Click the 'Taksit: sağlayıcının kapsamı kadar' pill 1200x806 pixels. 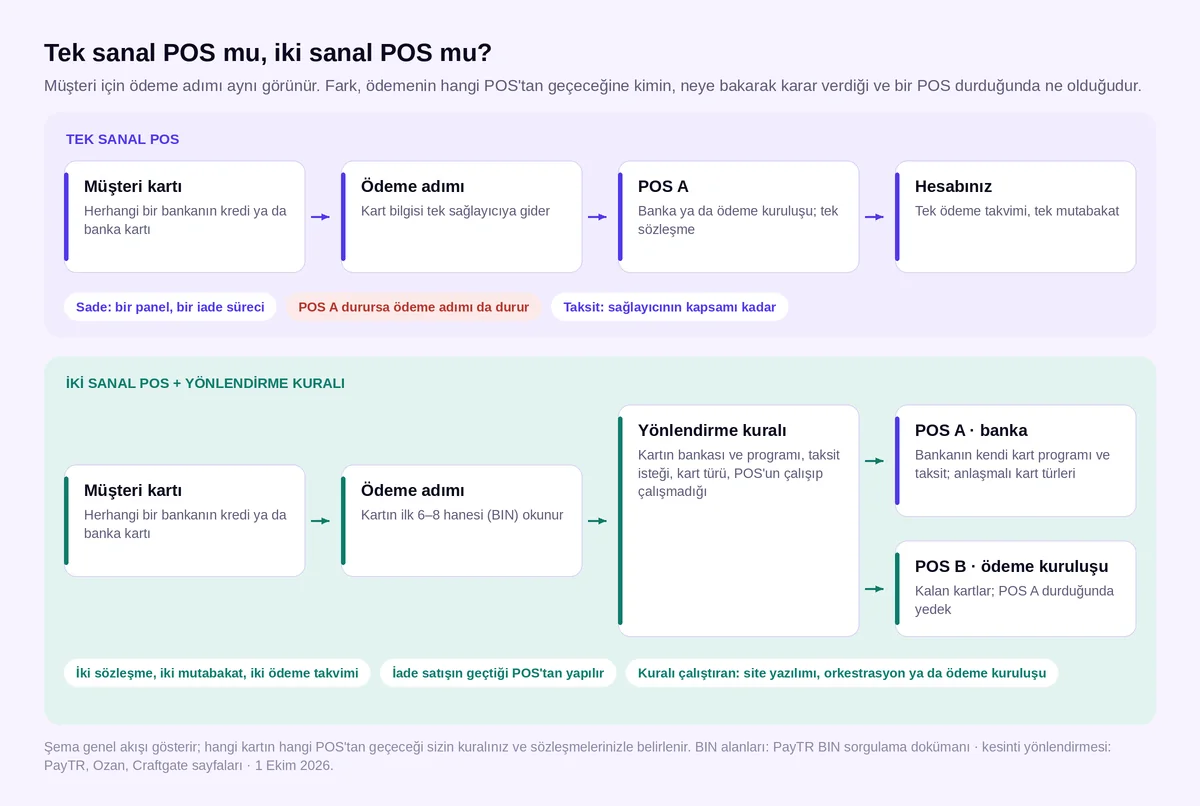coord(670,307)
